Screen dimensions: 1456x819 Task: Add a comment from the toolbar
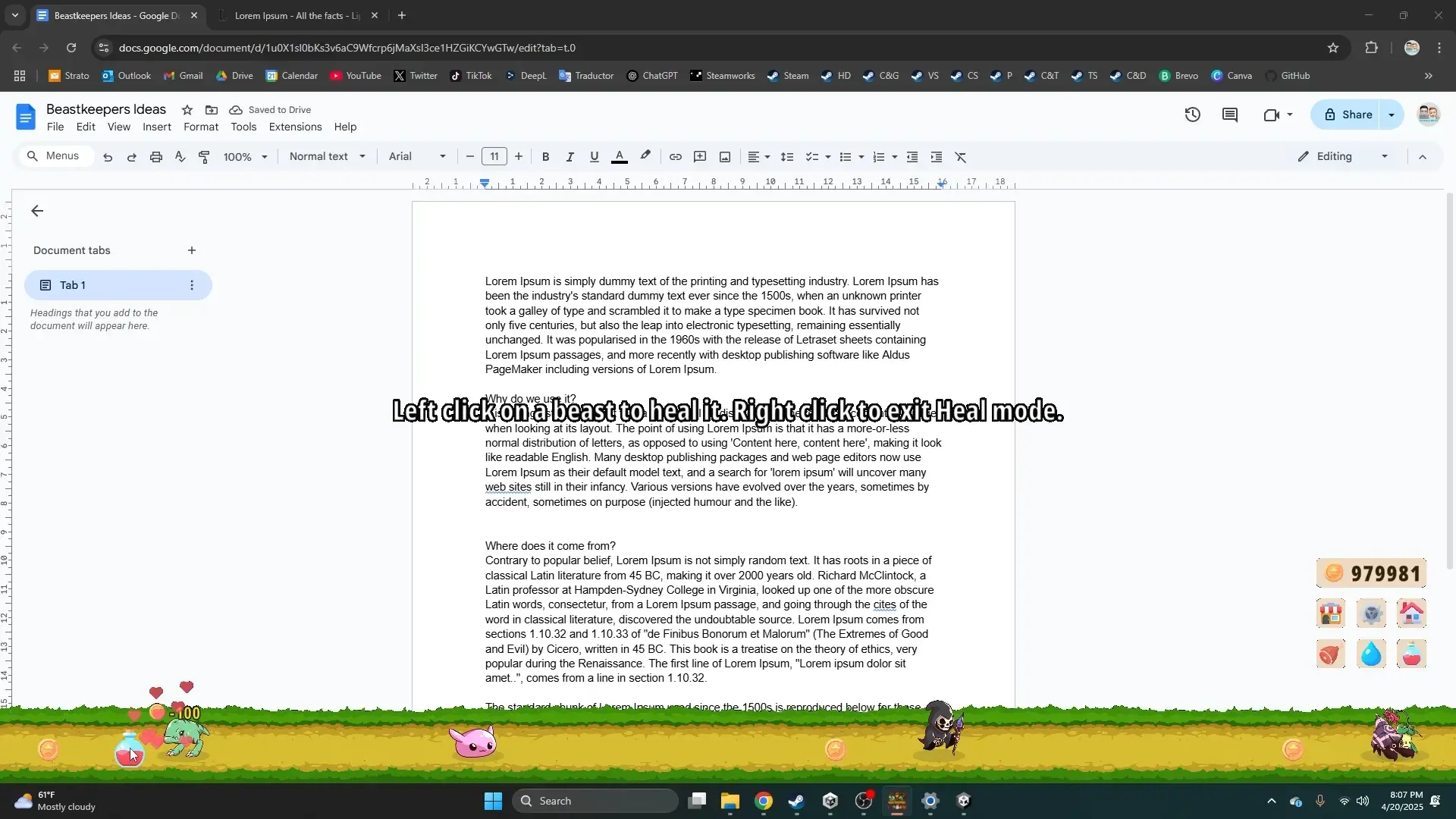pos(700,156)
